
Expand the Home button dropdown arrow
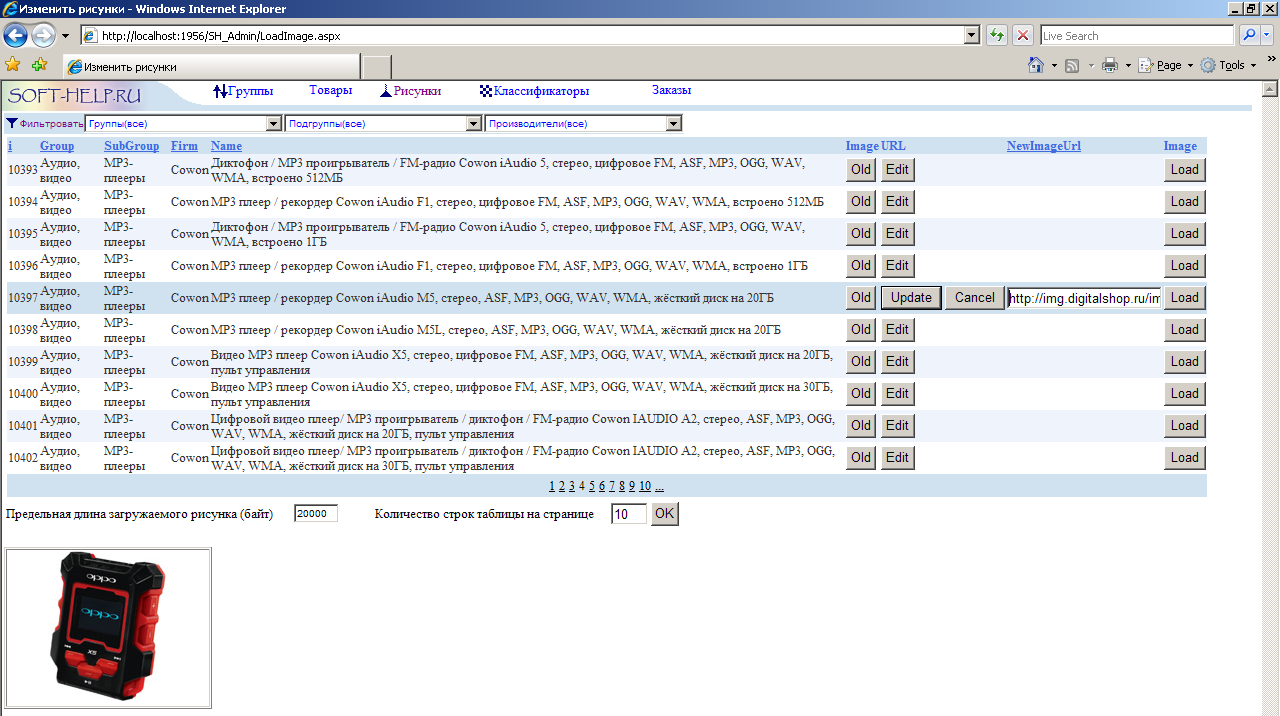1054,65
